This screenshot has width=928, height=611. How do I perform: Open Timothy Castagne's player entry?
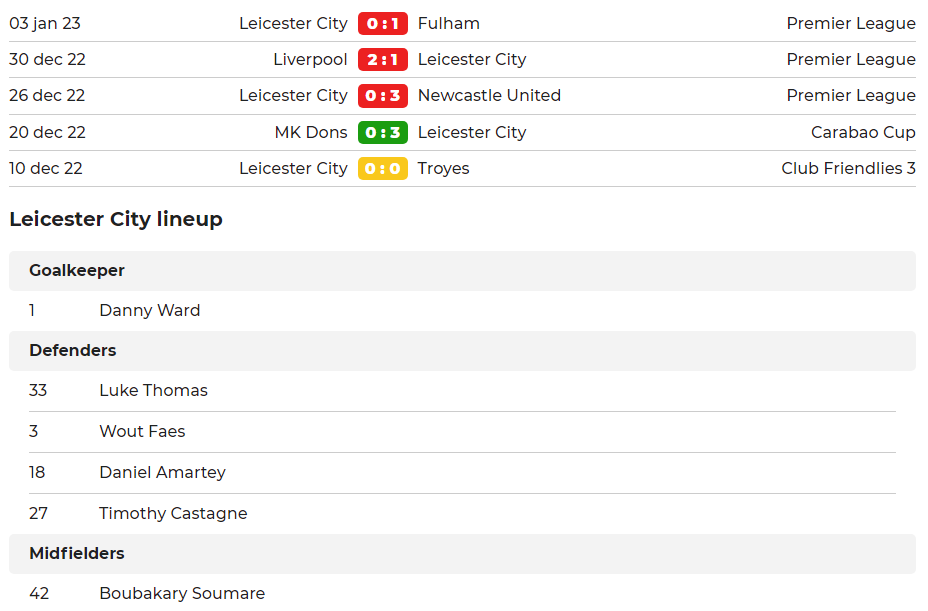tap(173, 513)
